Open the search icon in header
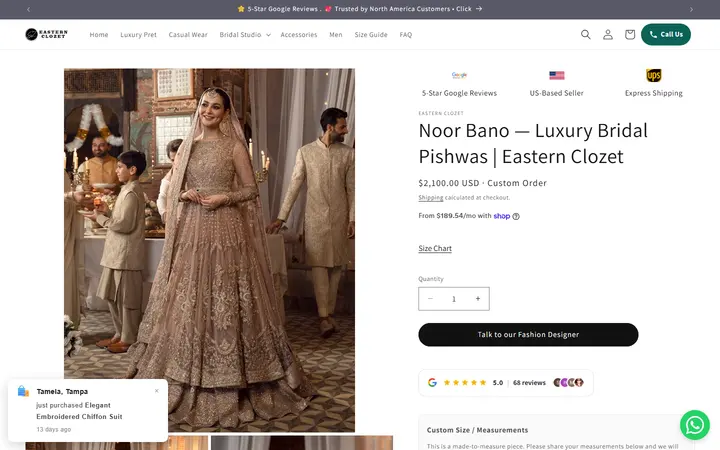720x450 pixels. point(585,34)
